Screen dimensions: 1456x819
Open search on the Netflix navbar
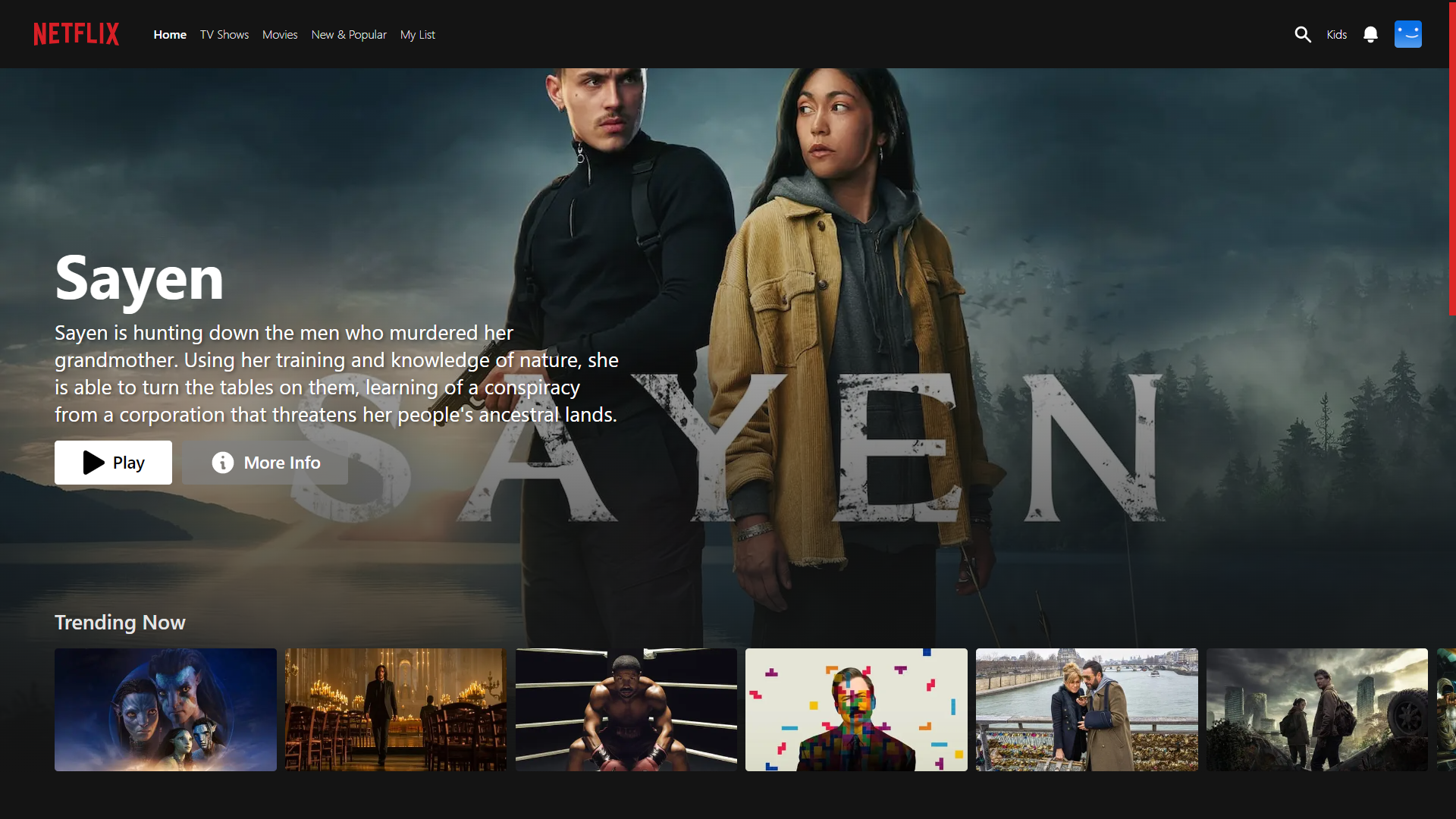point(1304,34)
